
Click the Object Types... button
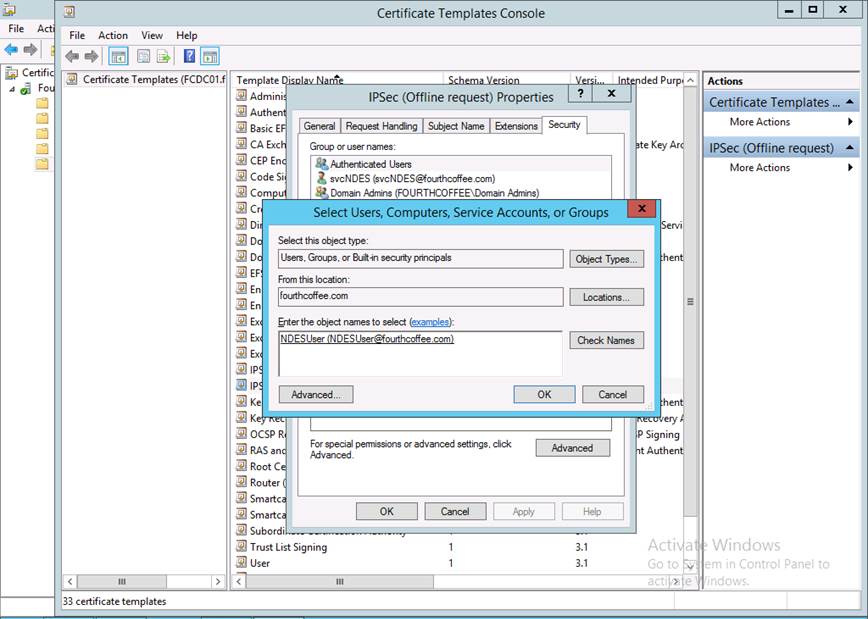coord(606,259)
